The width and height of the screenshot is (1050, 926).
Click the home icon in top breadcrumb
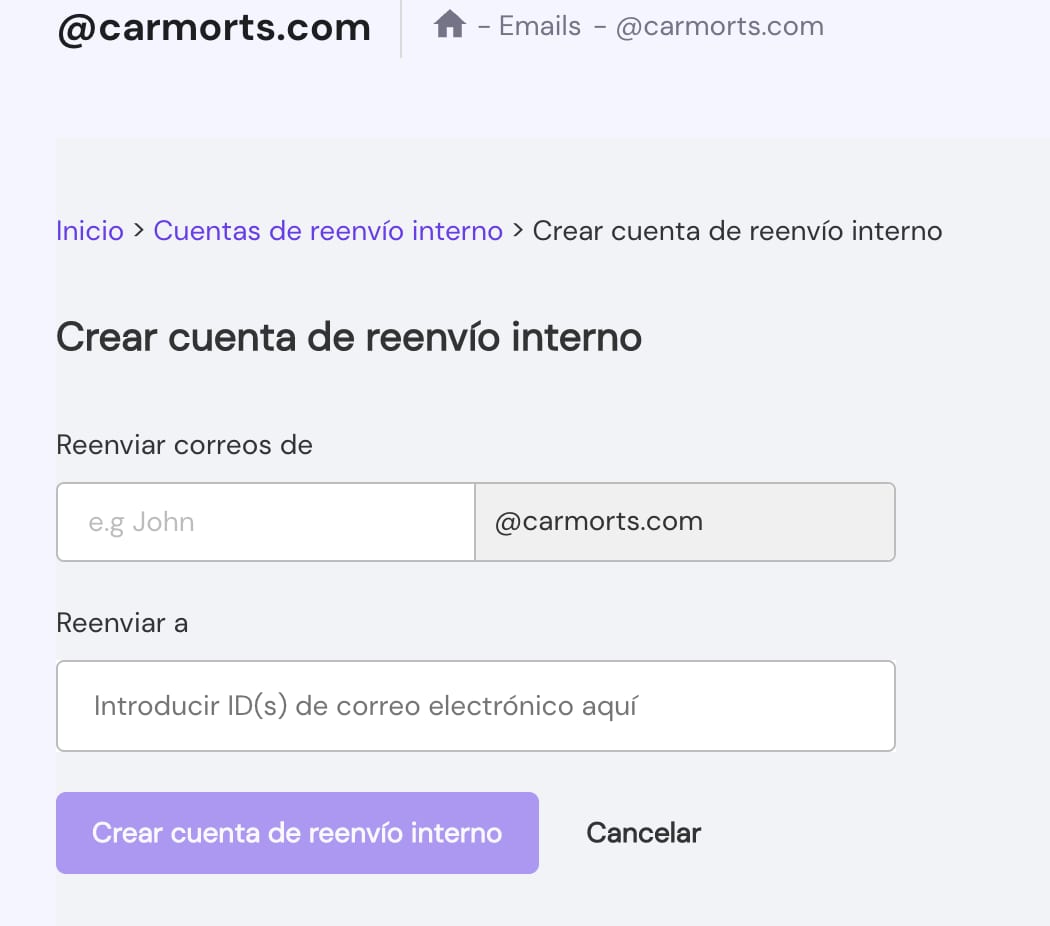[449, 25]
